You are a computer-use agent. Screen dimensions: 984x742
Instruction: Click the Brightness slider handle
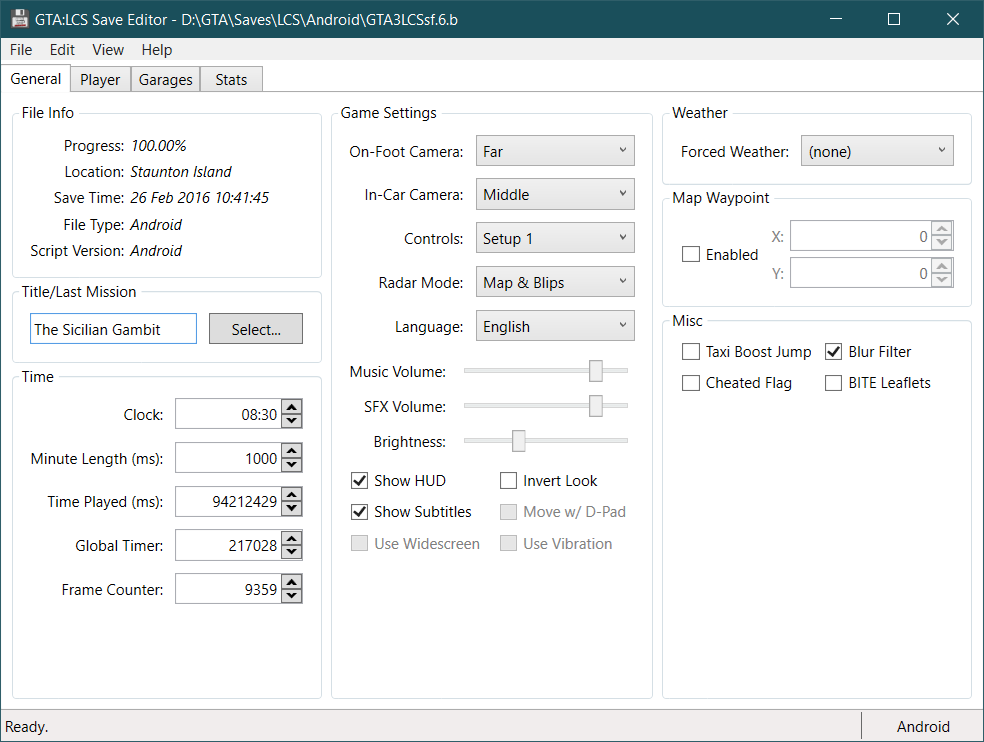(x=518, y=441)
